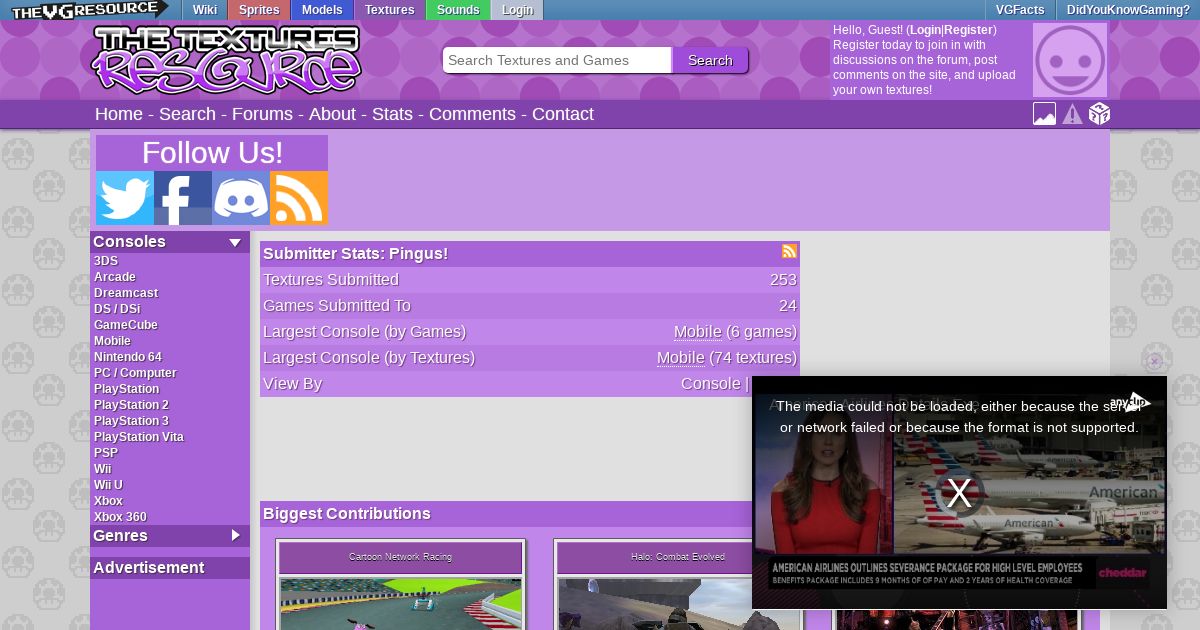This screenshot has width=1200, height=630.
Task: Open the orange RSS feed icon under Follow Us
Action: (299, 198)
